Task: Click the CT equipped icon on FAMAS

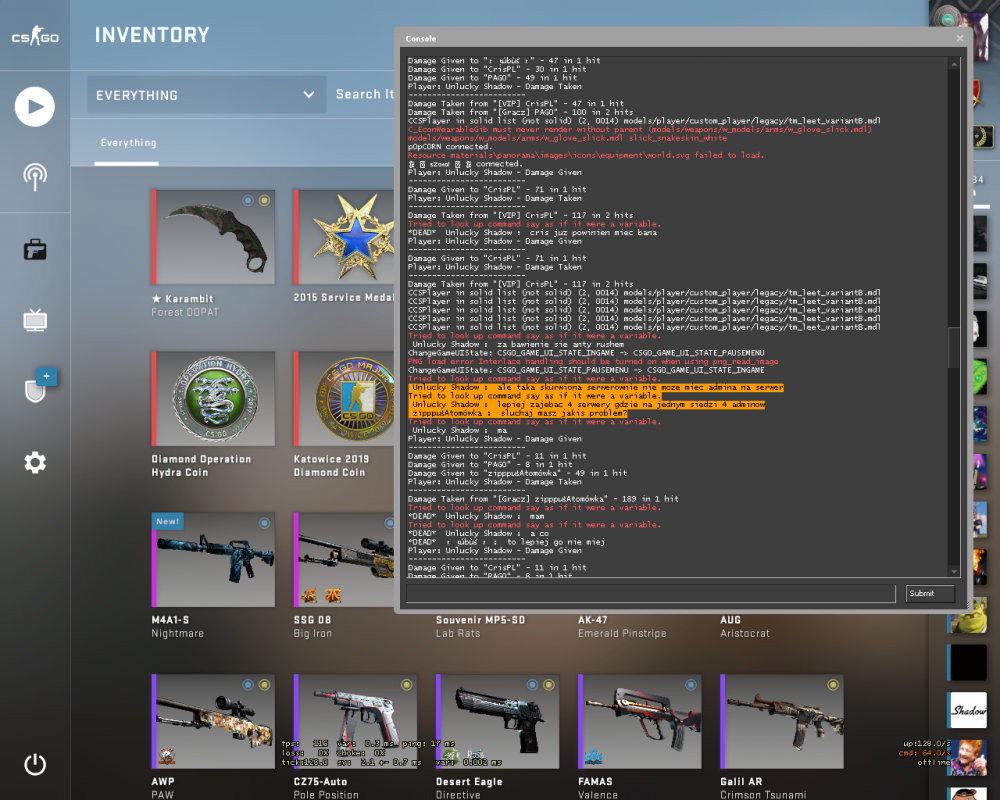Action: pyautogui.click(x=691, y=685)
